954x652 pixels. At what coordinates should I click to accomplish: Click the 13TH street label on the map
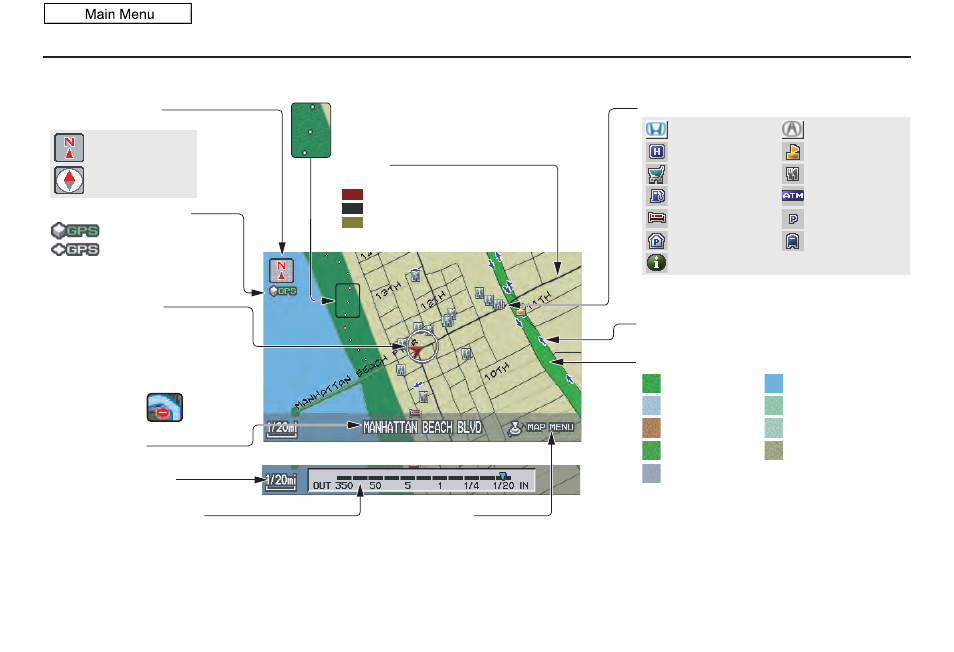click(388, 290)
